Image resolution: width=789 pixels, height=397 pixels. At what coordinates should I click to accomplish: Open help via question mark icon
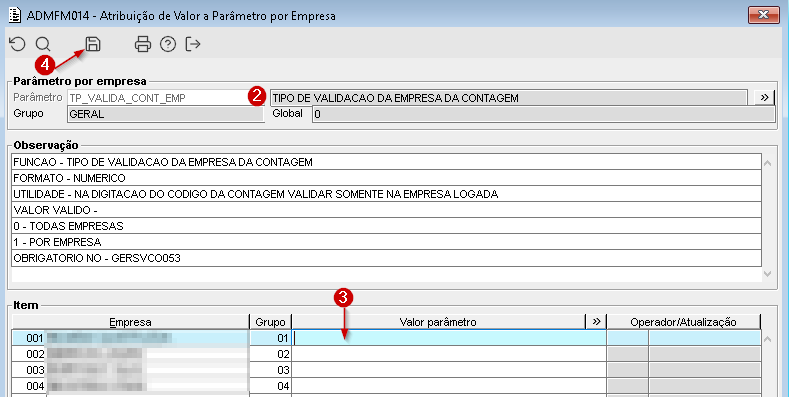coord(168,44)
